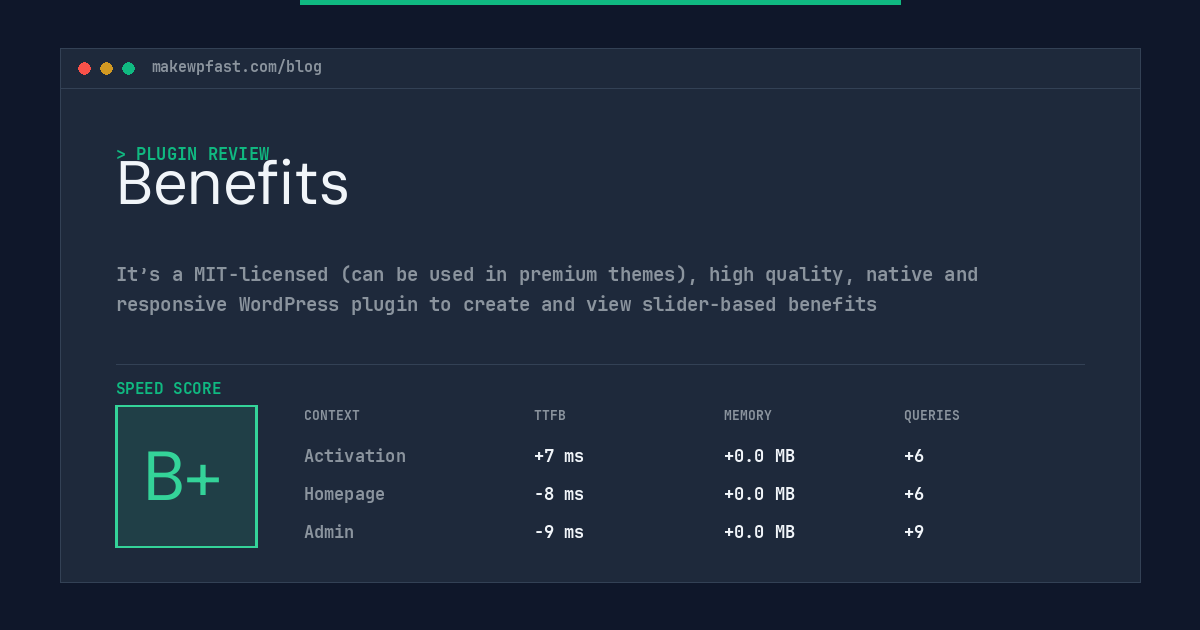Click Homepage row '+6' queries value

(914, 494)
